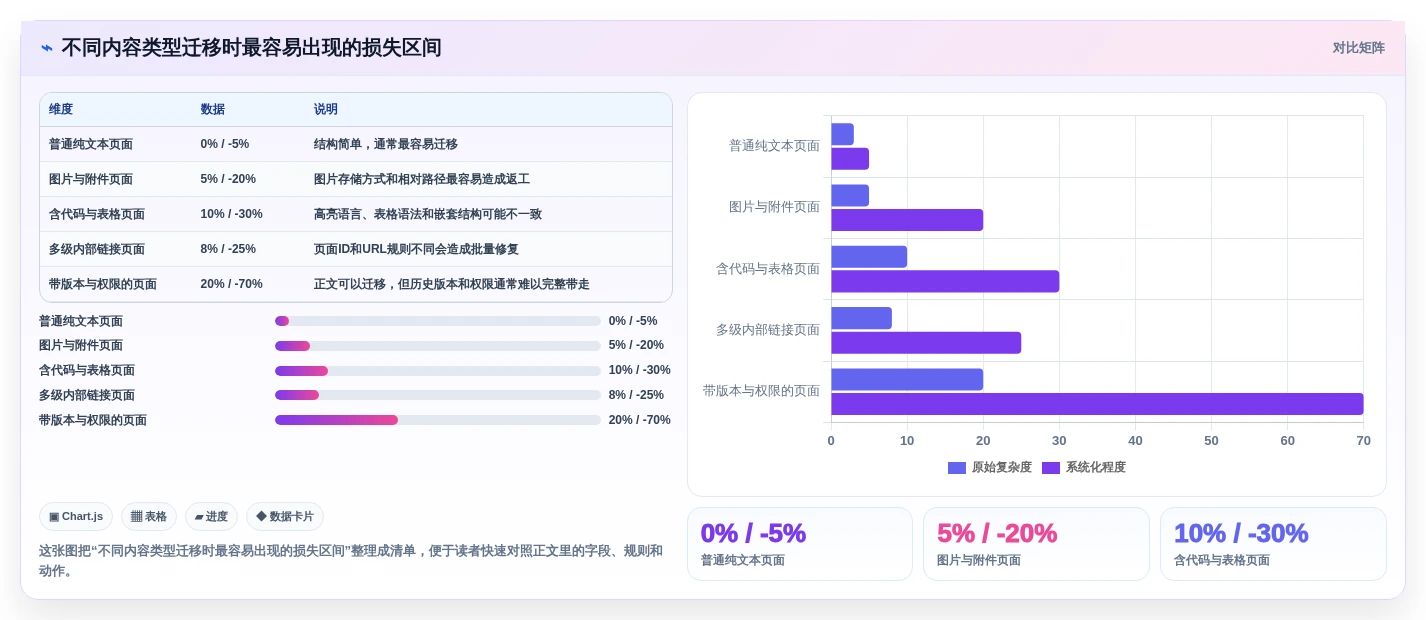Click the 系统化程度 bar for 含代码与表格页面
Viewport: 1426px width, 620px height.
(x=945, y=281)
